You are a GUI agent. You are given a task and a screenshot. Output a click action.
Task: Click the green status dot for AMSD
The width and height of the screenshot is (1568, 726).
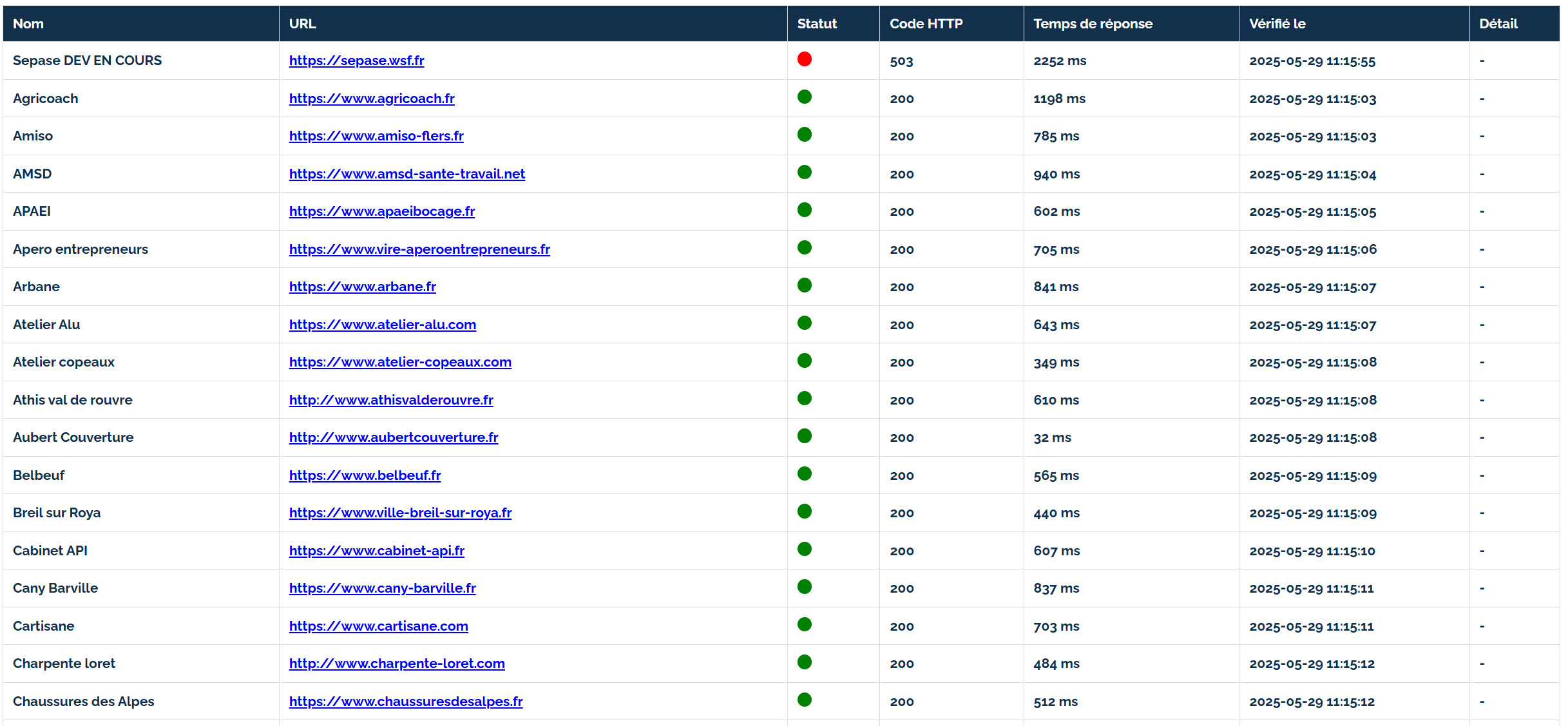[805, 172]
